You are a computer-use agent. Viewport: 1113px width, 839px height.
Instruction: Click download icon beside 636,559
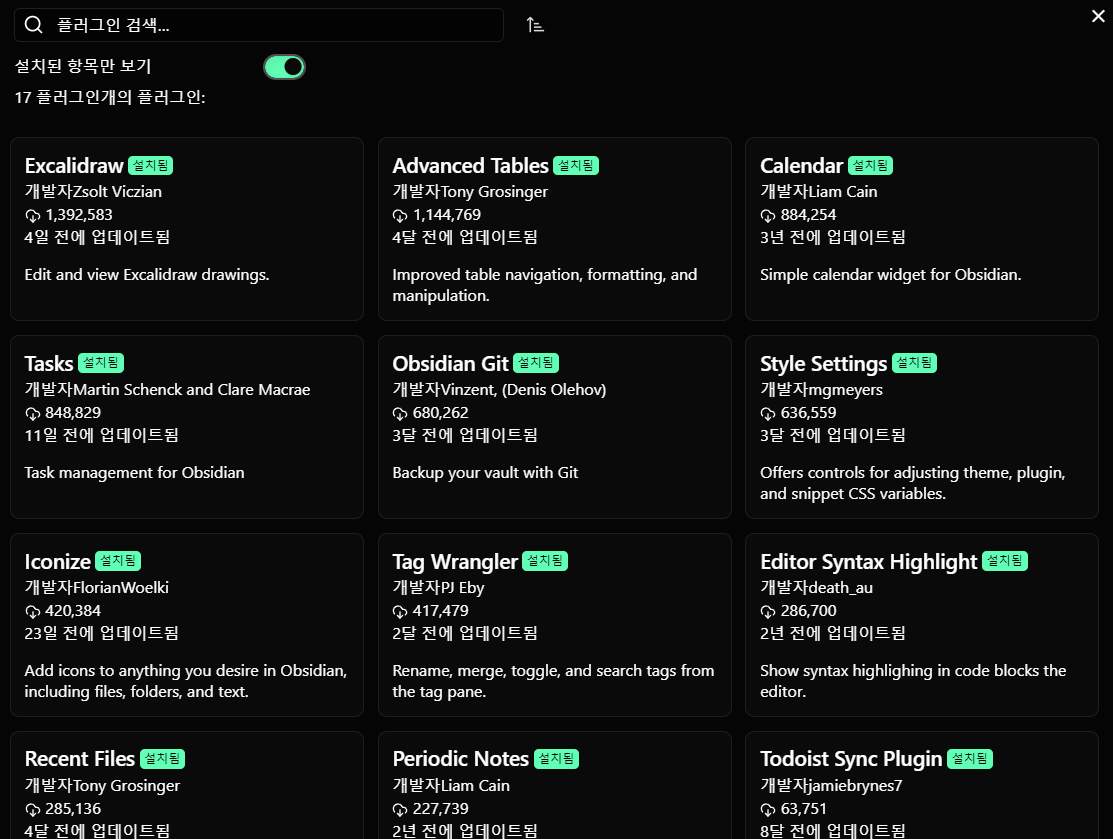(768, 414)
